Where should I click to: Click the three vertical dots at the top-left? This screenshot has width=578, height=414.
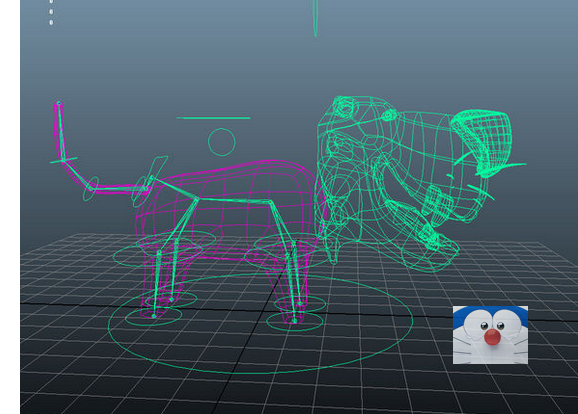point(51,12)
